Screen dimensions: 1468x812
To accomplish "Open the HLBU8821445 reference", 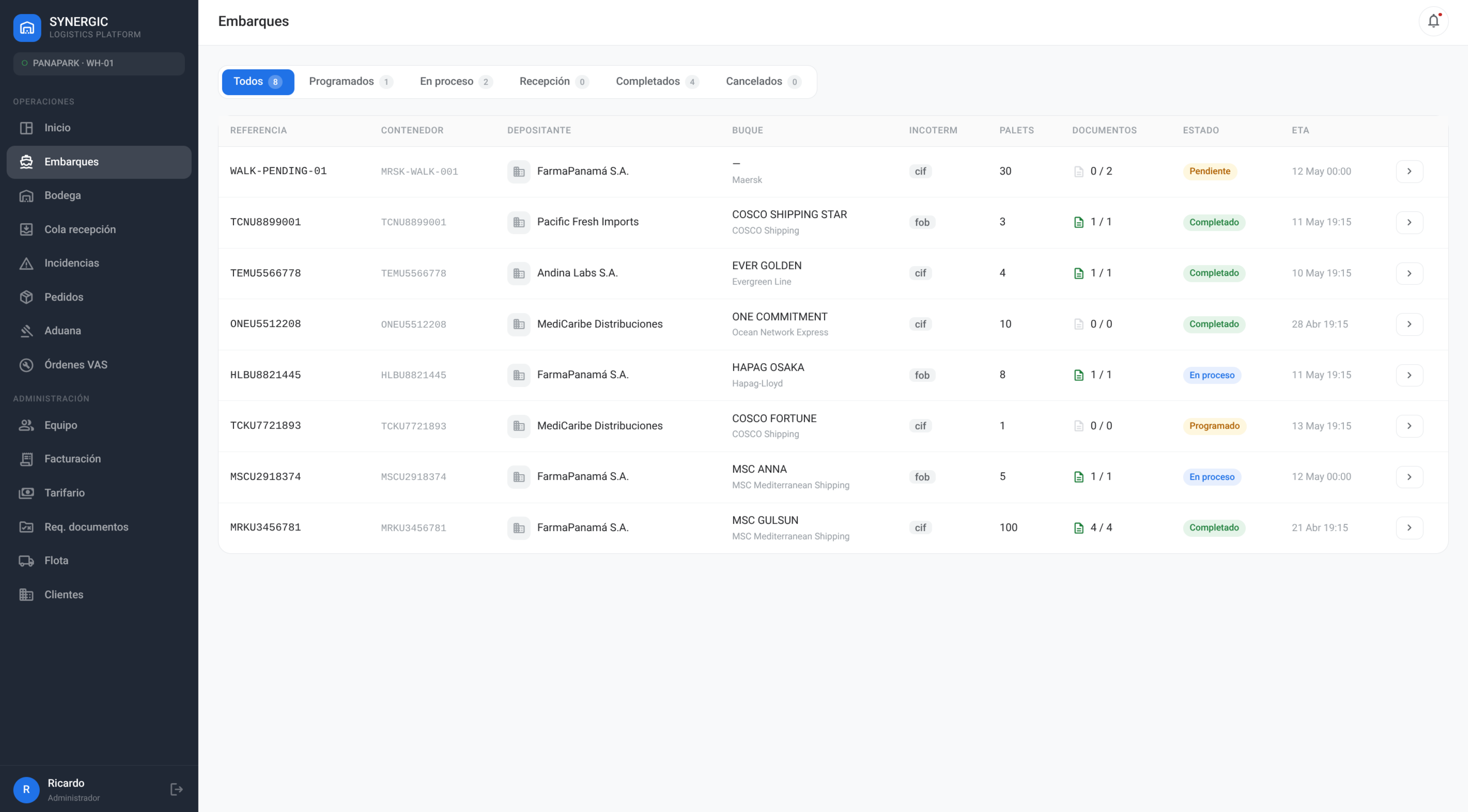I will [265, 375].
